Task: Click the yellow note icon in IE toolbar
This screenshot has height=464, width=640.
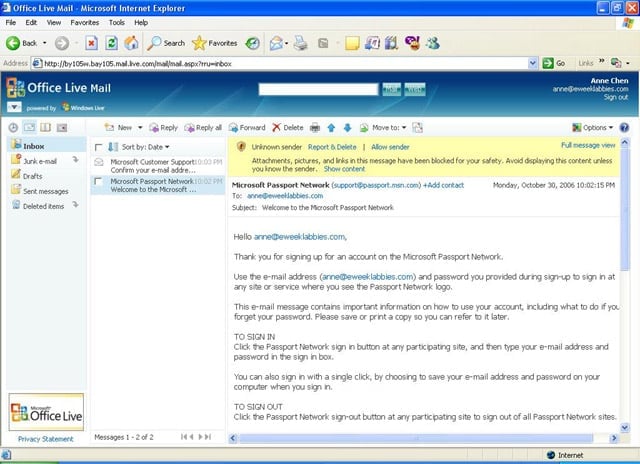Action: coord(352,43)
